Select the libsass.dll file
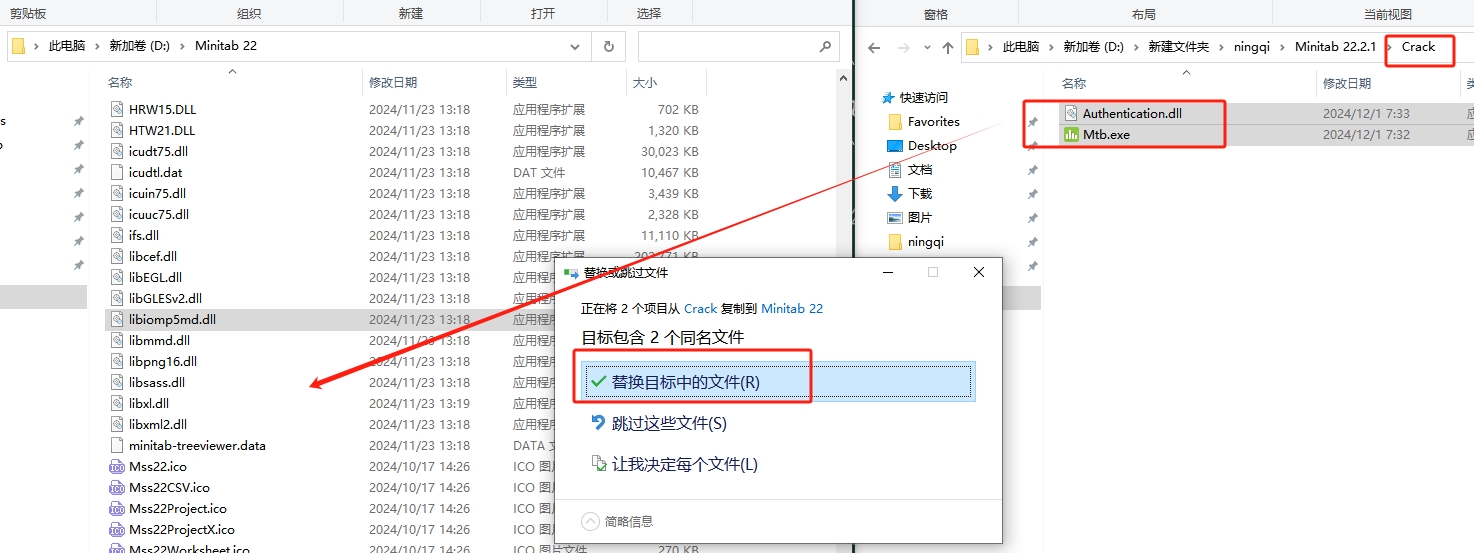 tap(157, 382)
